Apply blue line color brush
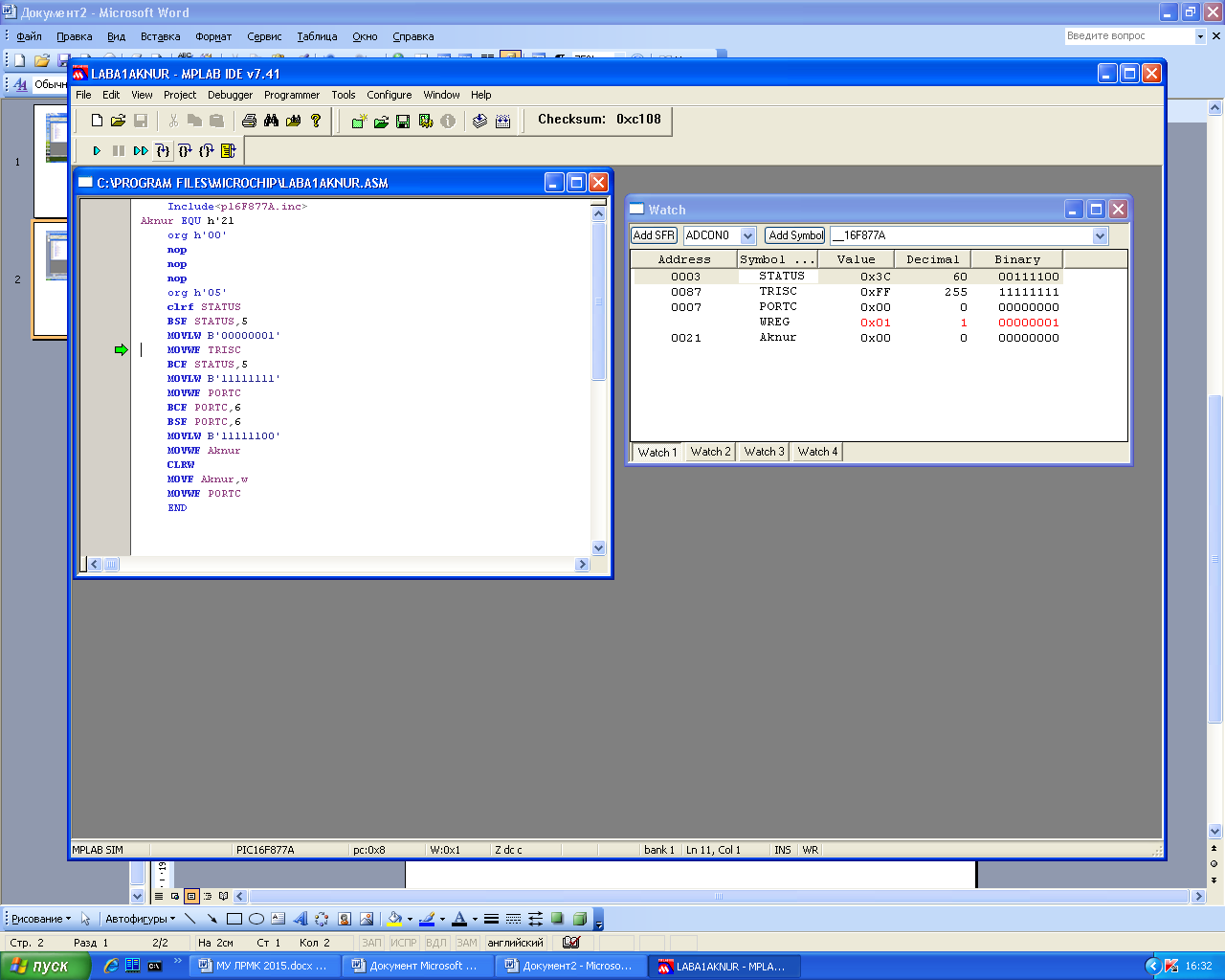The height and width of the screenshot is (980, 1225). click(x=427, y=919)
